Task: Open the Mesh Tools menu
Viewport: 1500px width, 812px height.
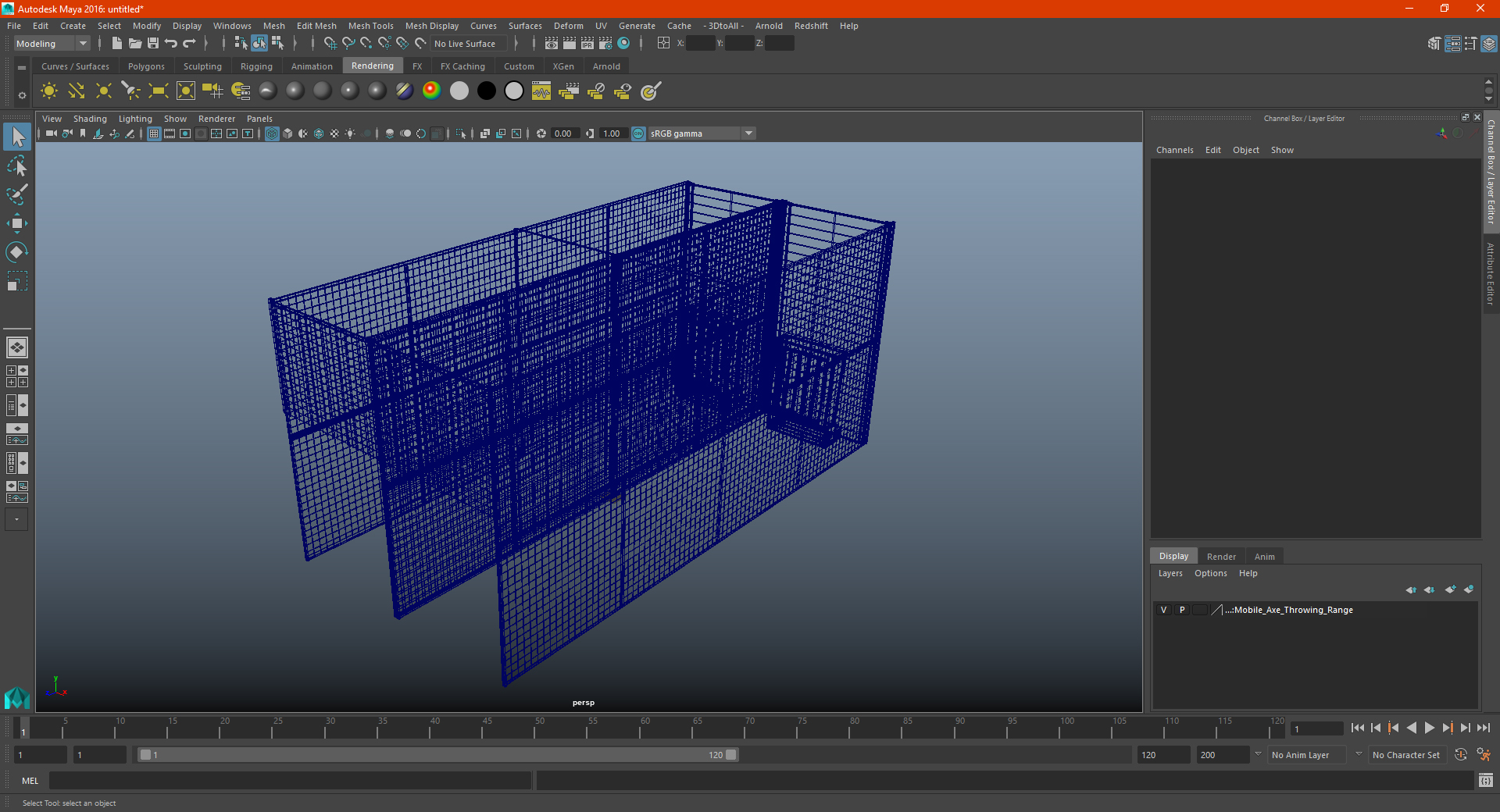Action: [x=371, y=26]
